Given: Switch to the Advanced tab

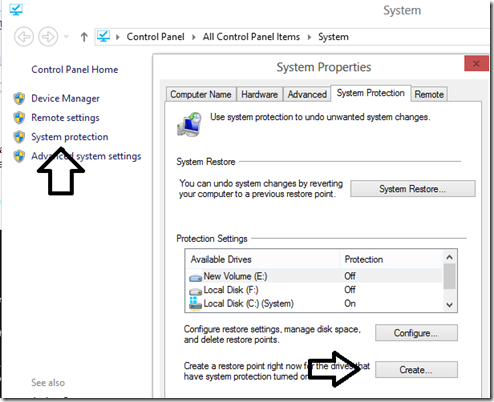Looking at the screenshot, I should coord(307,94).
